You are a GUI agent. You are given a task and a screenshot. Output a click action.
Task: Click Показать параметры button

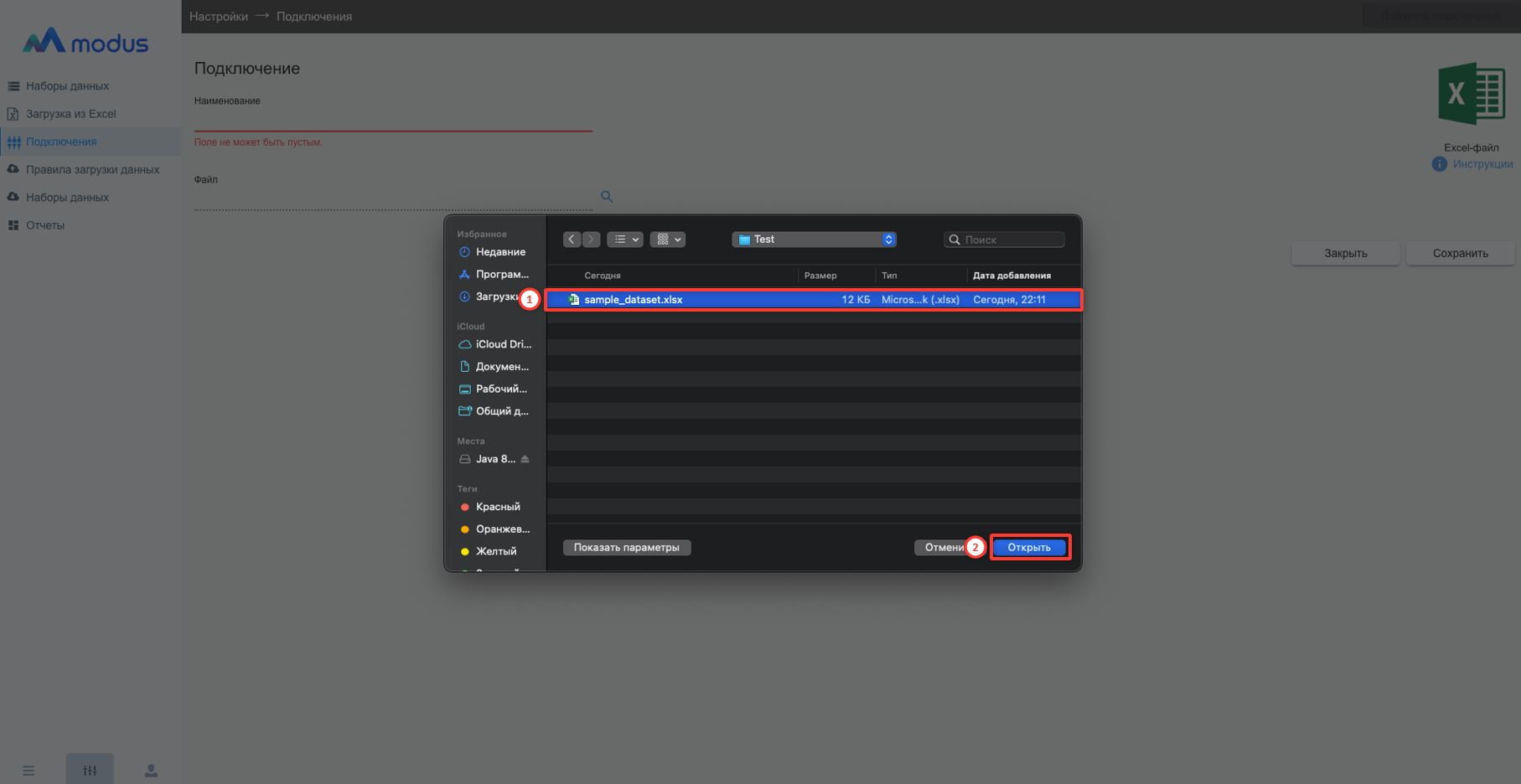pyautogui.click(x=627, y=548)
